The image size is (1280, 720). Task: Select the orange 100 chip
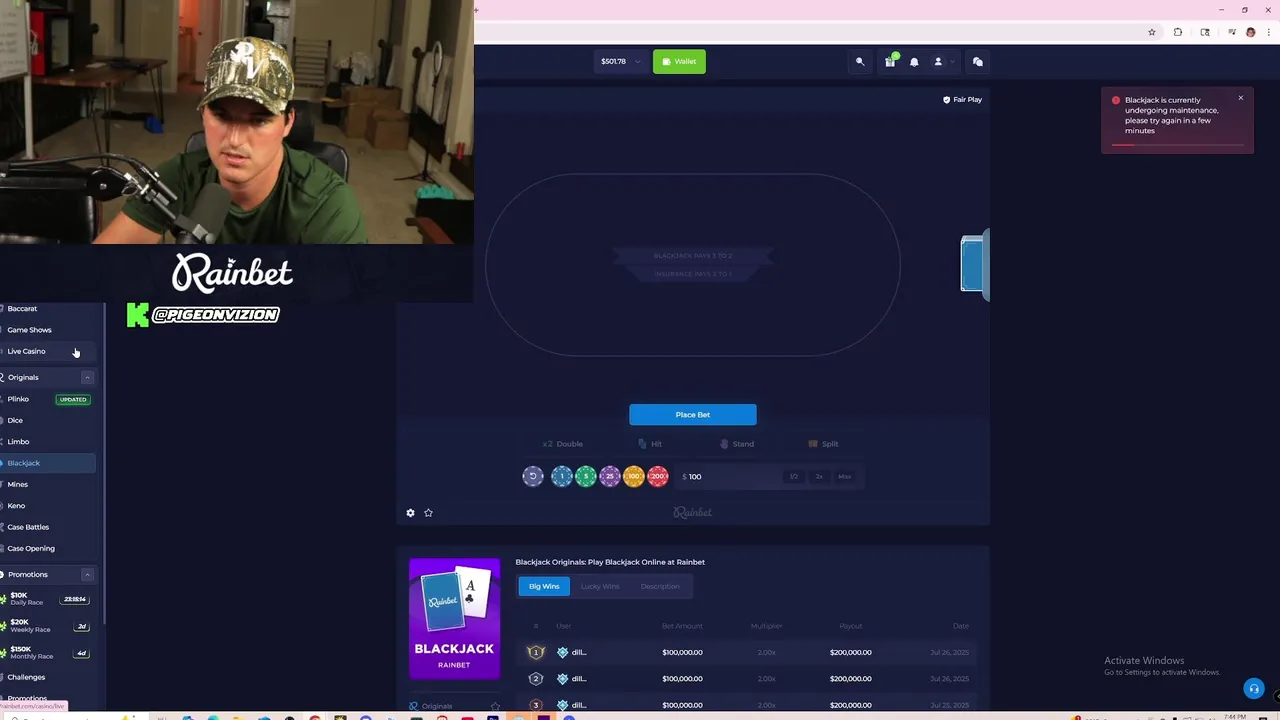pos(634,477)
